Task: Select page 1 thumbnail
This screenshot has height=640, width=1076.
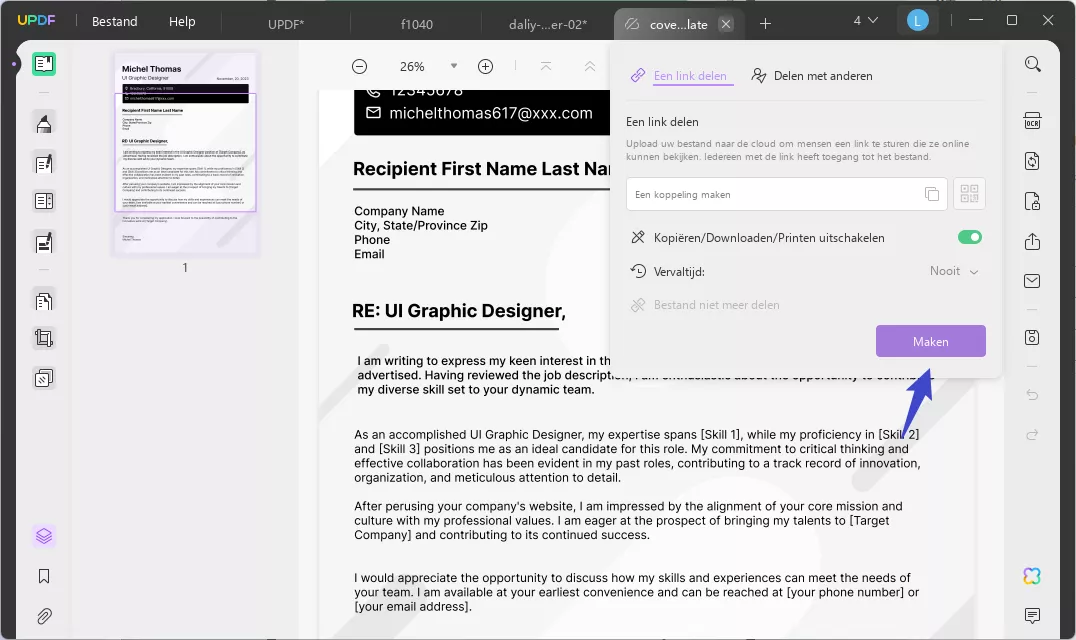Action: [x=185, y=154]
